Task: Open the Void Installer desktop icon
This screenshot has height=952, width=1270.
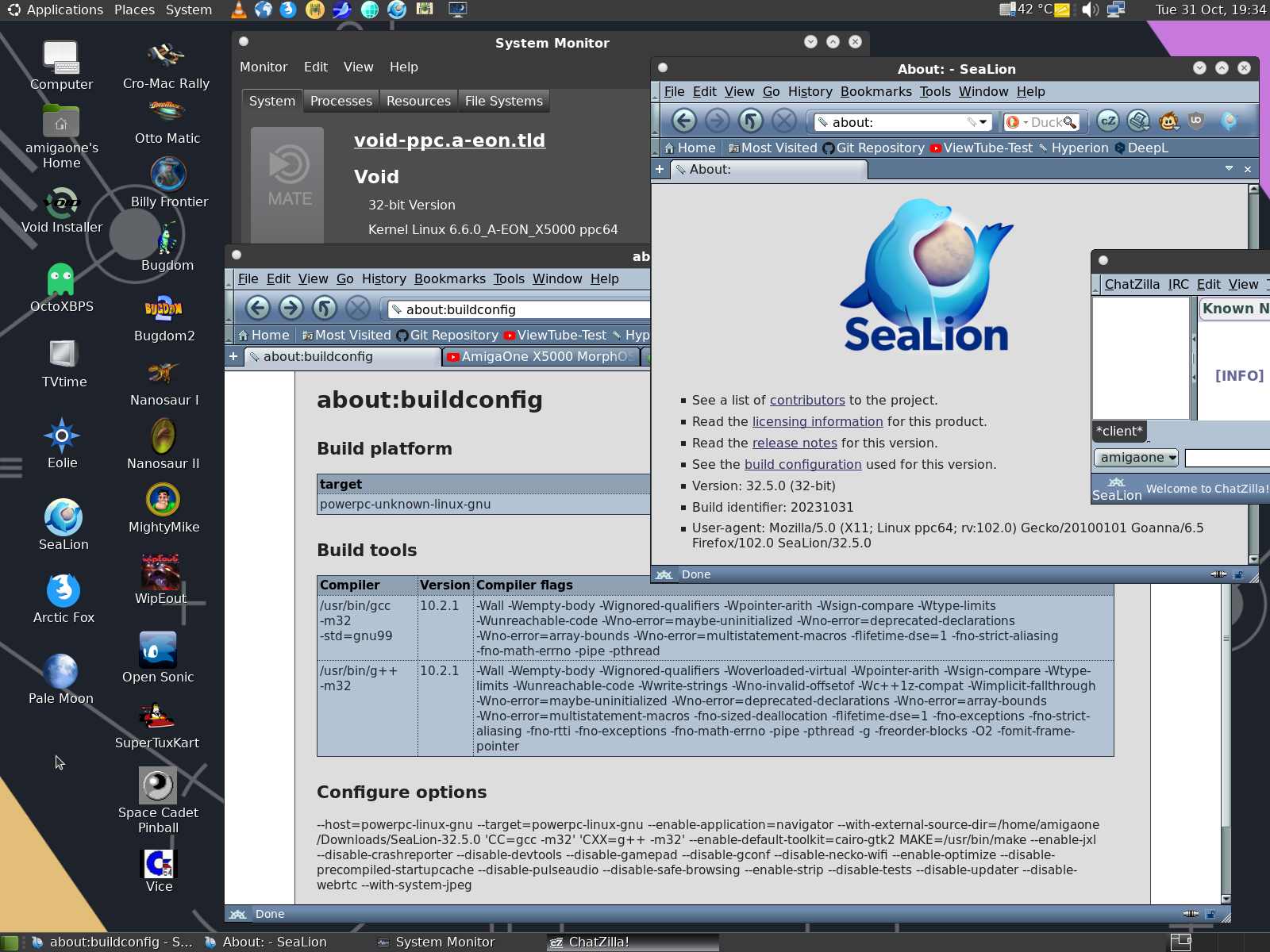Action: 62,211
